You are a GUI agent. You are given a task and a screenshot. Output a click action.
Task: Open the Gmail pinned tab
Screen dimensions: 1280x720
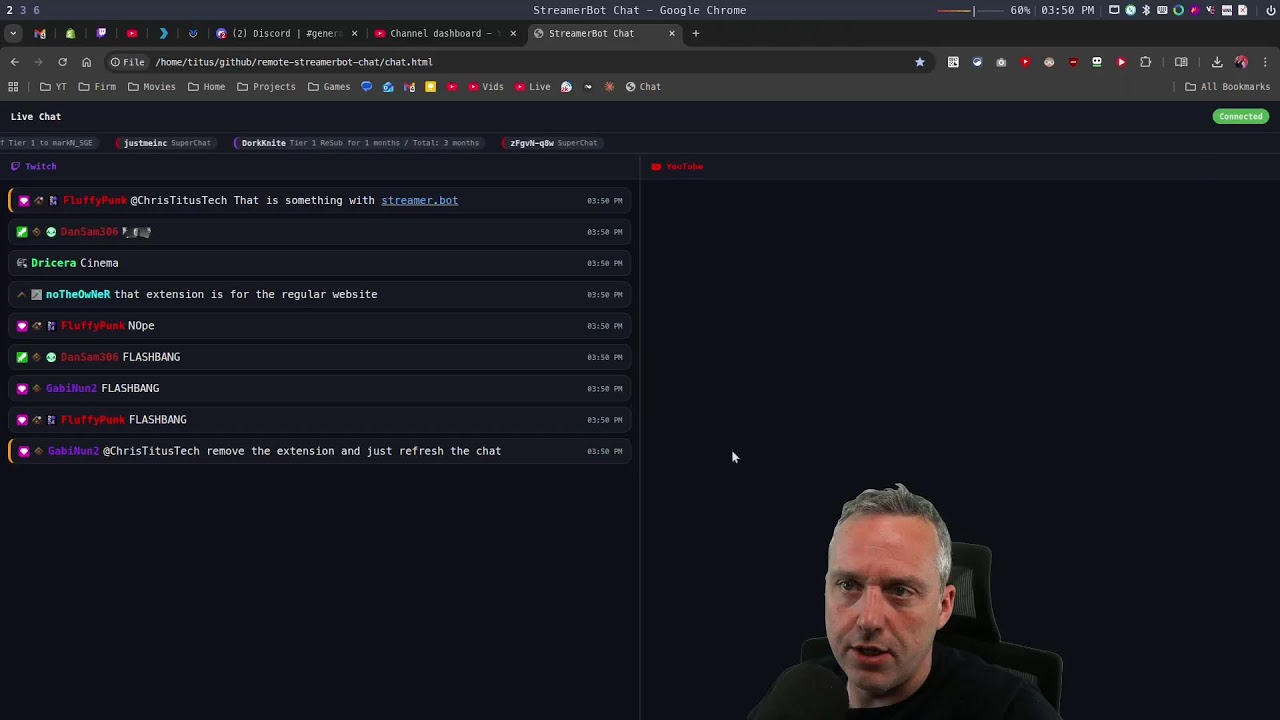tap(40, 33)
